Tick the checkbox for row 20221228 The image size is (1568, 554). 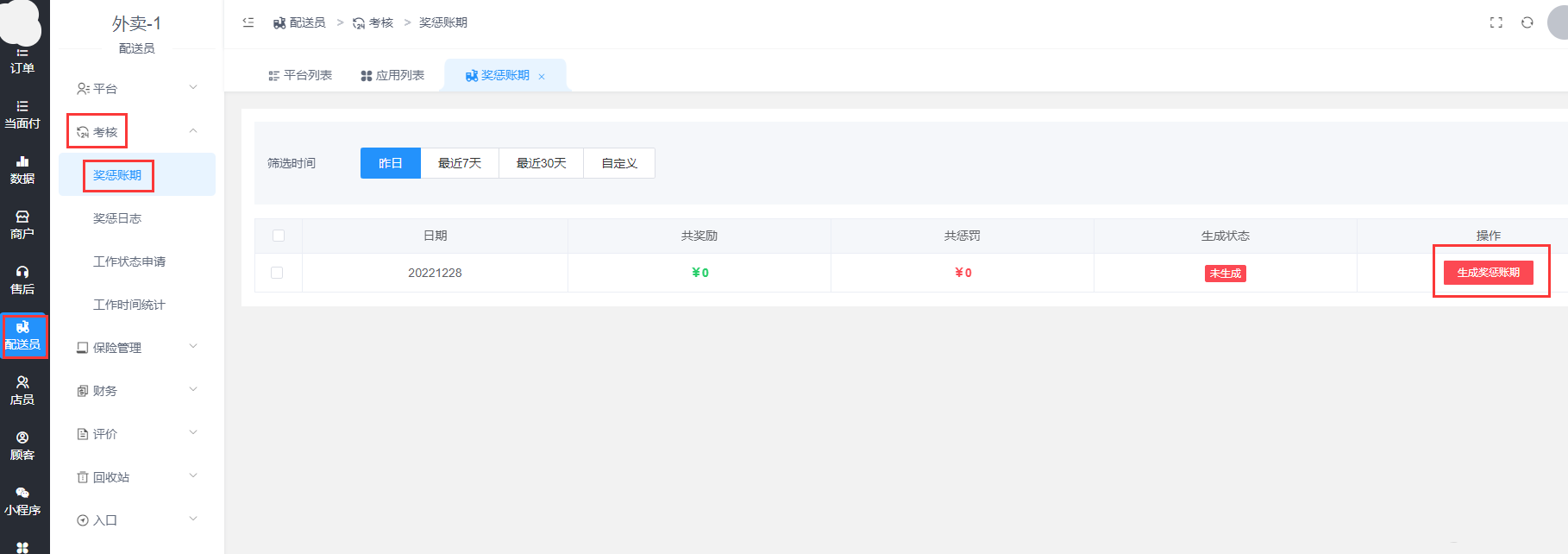pos(277,273)
